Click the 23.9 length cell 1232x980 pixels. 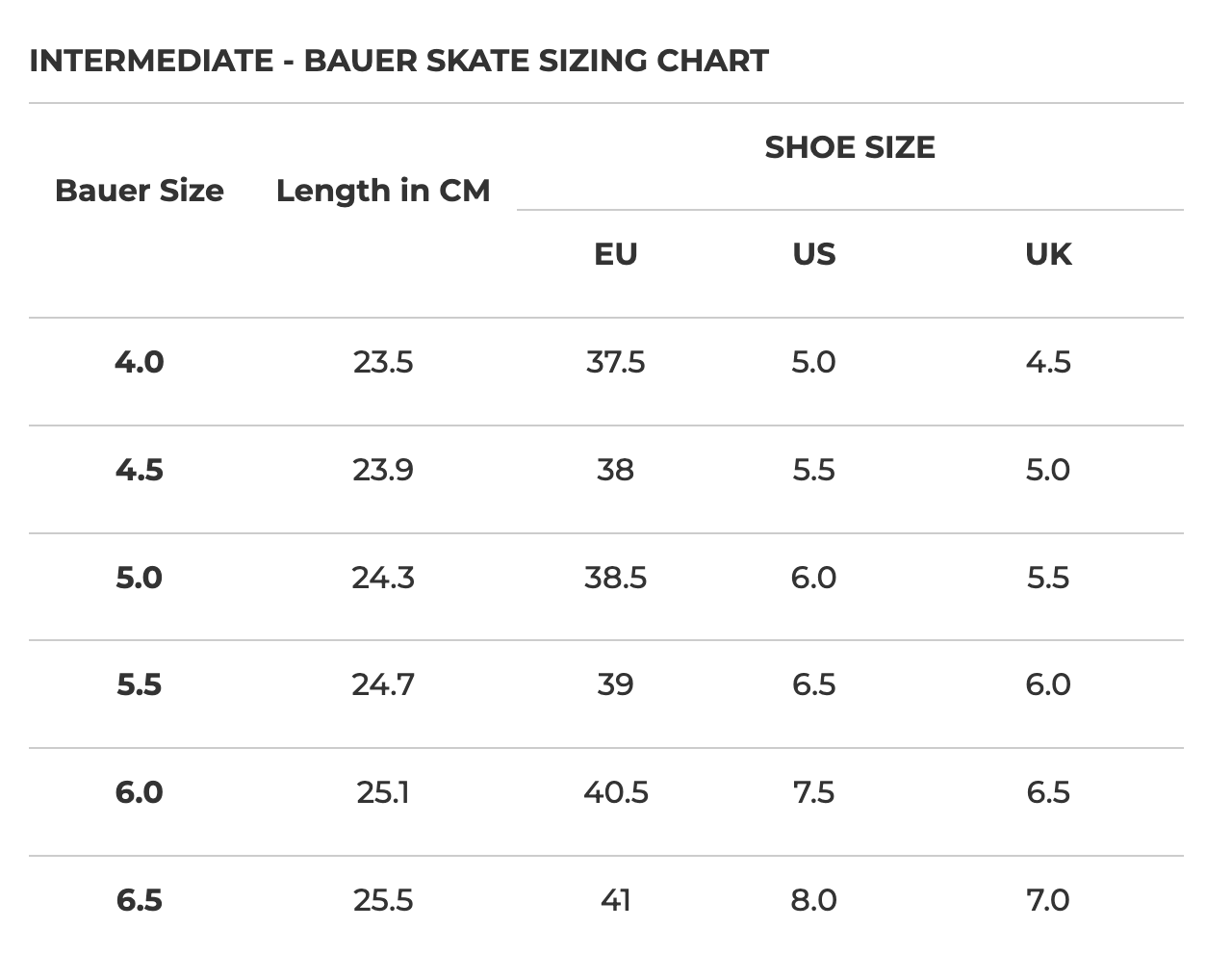[x=383, y=470]
